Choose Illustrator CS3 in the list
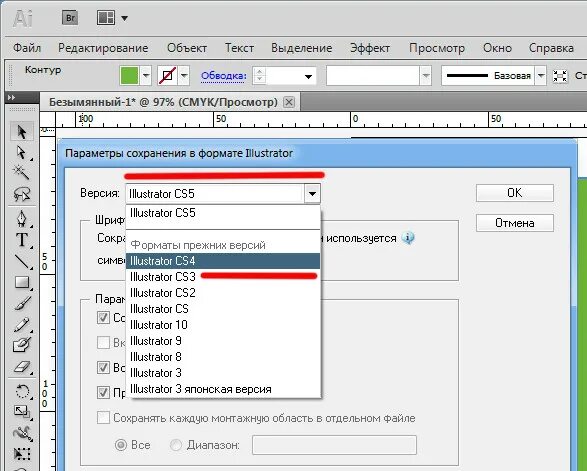This screenshot has height=471, width=587. (223, 277)
